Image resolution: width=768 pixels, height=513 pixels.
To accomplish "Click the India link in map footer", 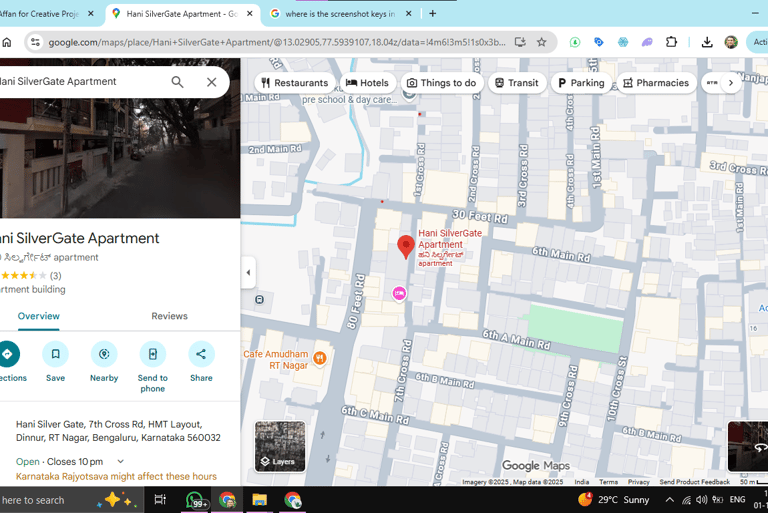I will tap(582, 482).
